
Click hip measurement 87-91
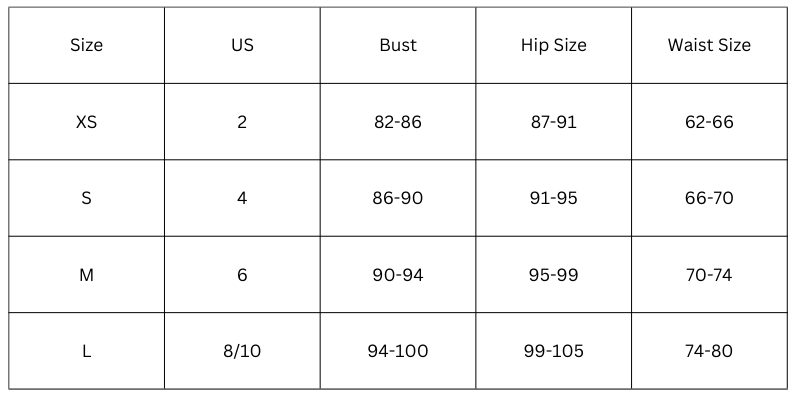tap(554, 122)
